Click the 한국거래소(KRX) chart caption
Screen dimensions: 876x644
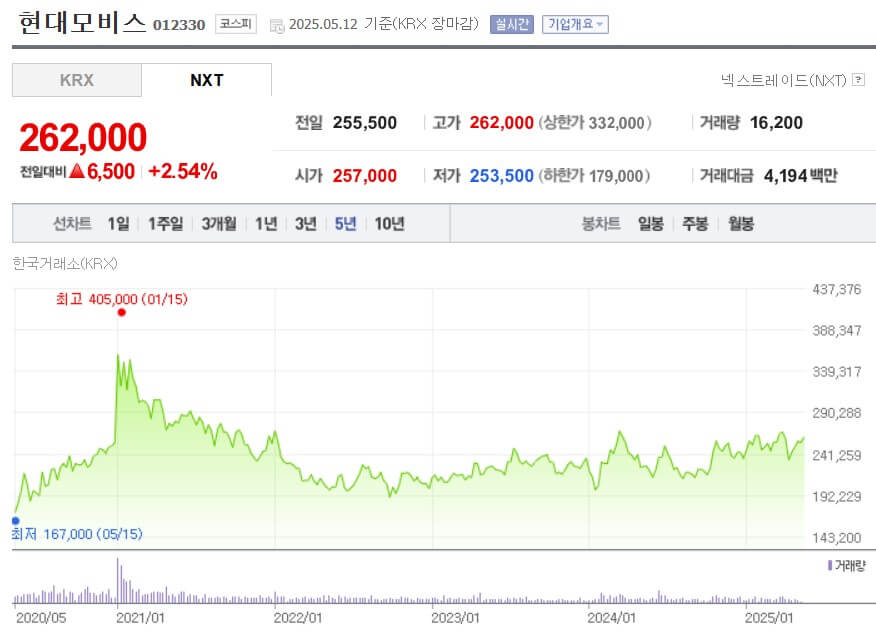click(65, 263)
